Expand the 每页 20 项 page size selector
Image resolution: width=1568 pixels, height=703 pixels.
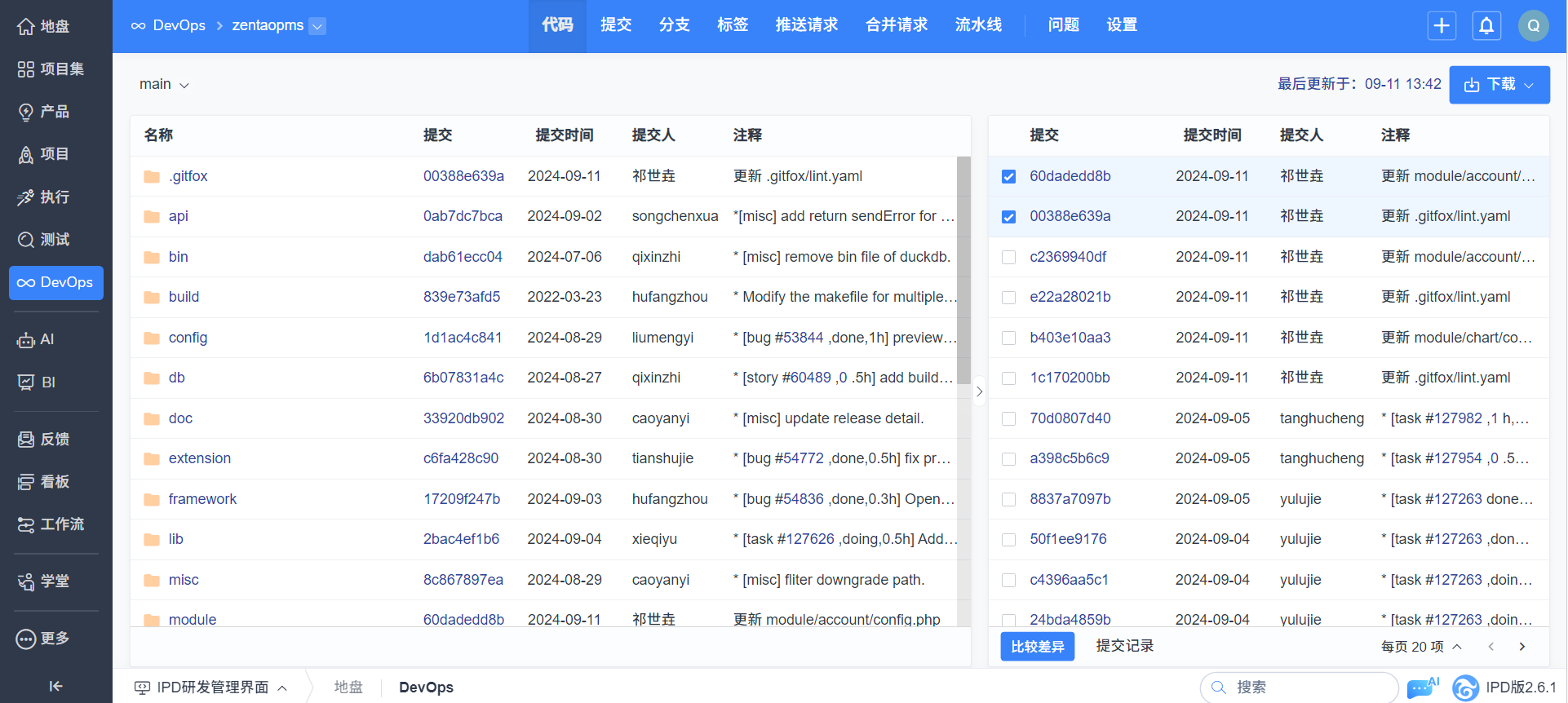point(1420,647)
